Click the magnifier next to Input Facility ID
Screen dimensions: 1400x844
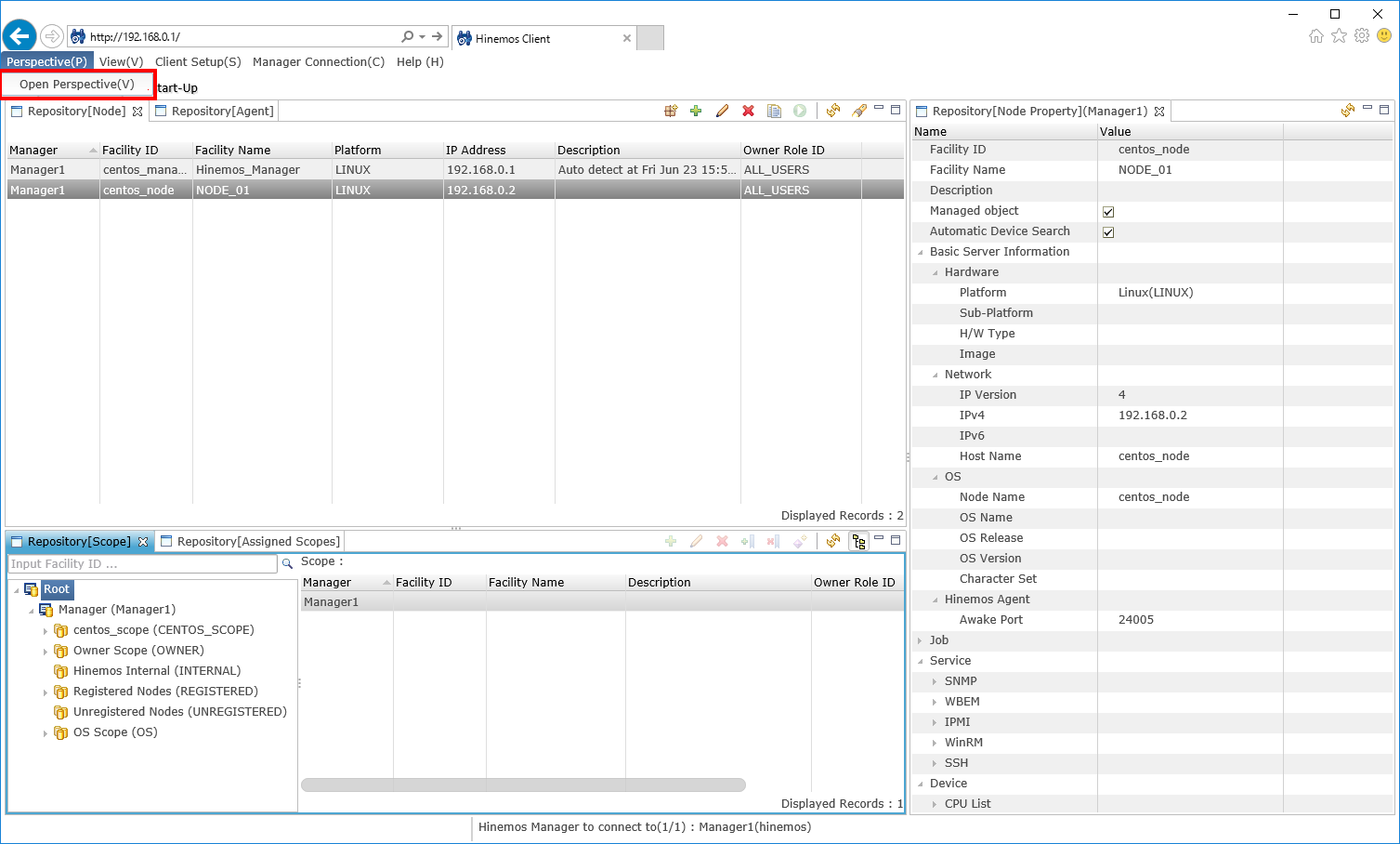pos(287,563)
